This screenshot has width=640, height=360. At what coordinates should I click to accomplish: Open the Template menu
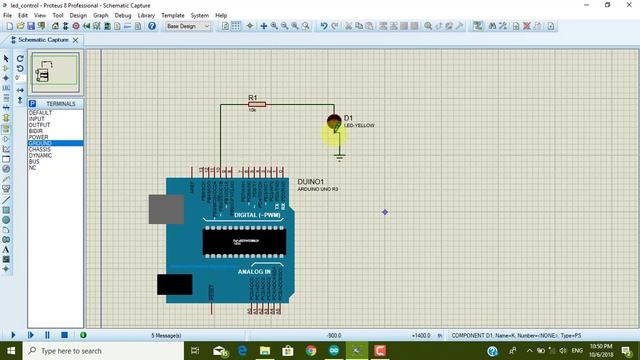tap(173, 16)
